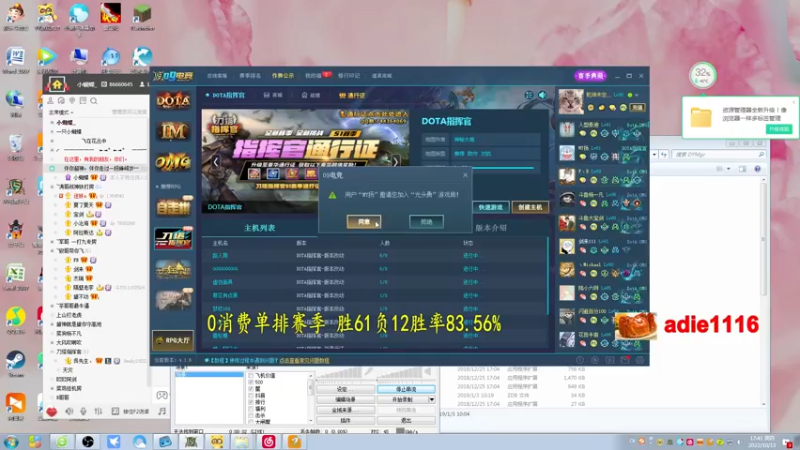The width and height of the screenshot is (800, 450).
Task: Toggle the topmost source checkbox in OBS list
Action: point(251,376)
